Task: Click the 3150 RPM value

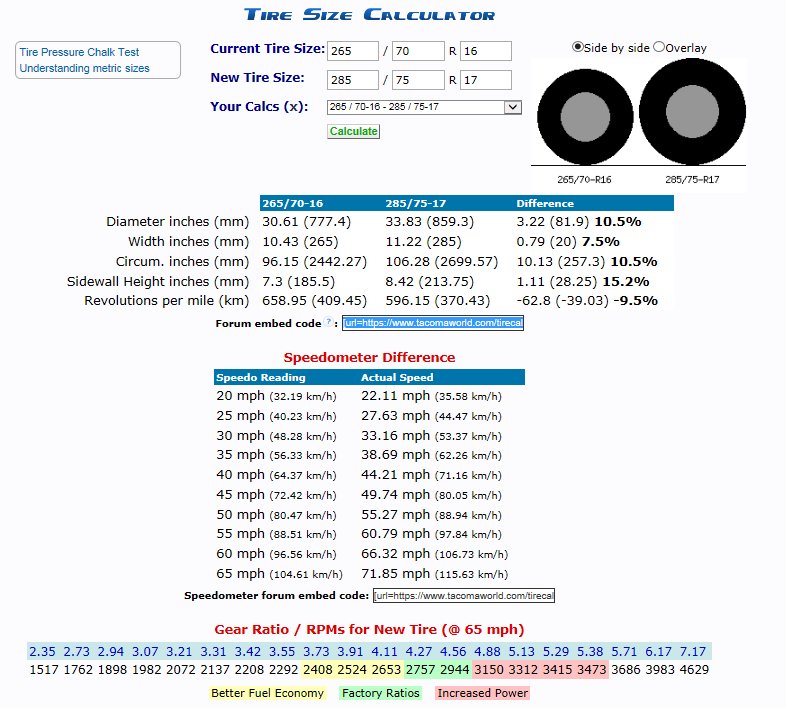Action: 488,670
